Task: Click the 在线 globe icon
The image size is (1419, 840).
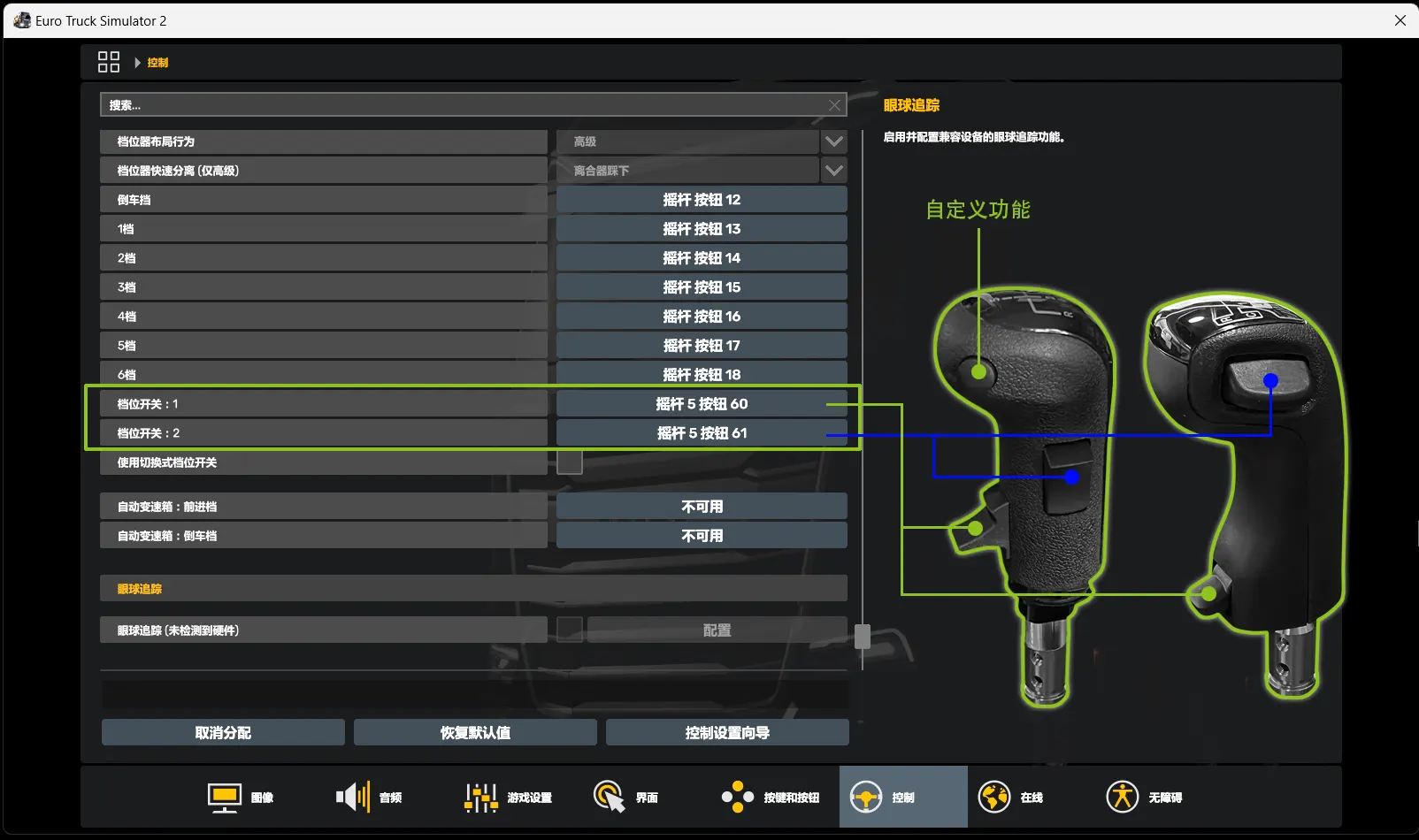Action: [994, 798]
